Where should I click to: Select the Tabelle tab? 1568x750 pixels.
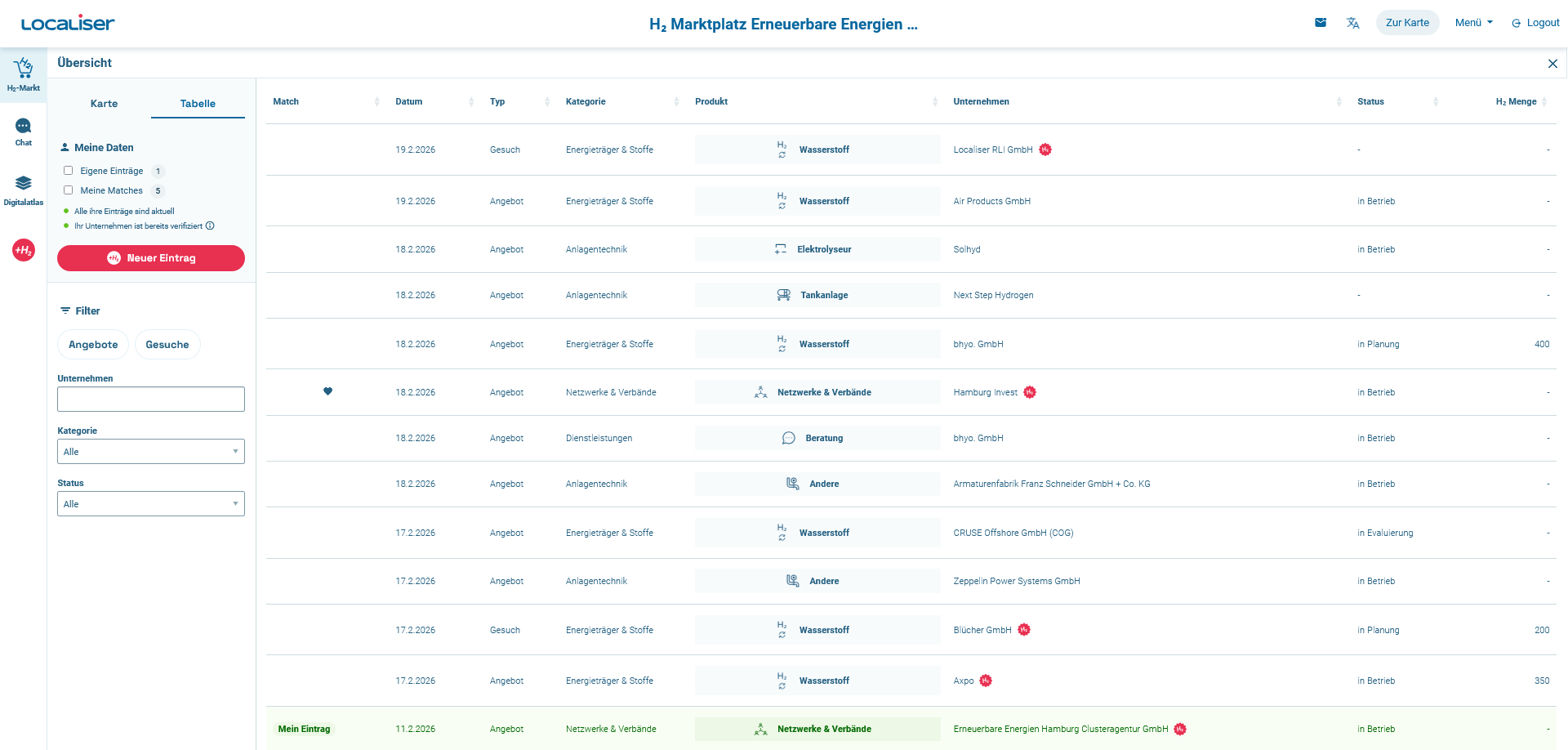[198, 104]
